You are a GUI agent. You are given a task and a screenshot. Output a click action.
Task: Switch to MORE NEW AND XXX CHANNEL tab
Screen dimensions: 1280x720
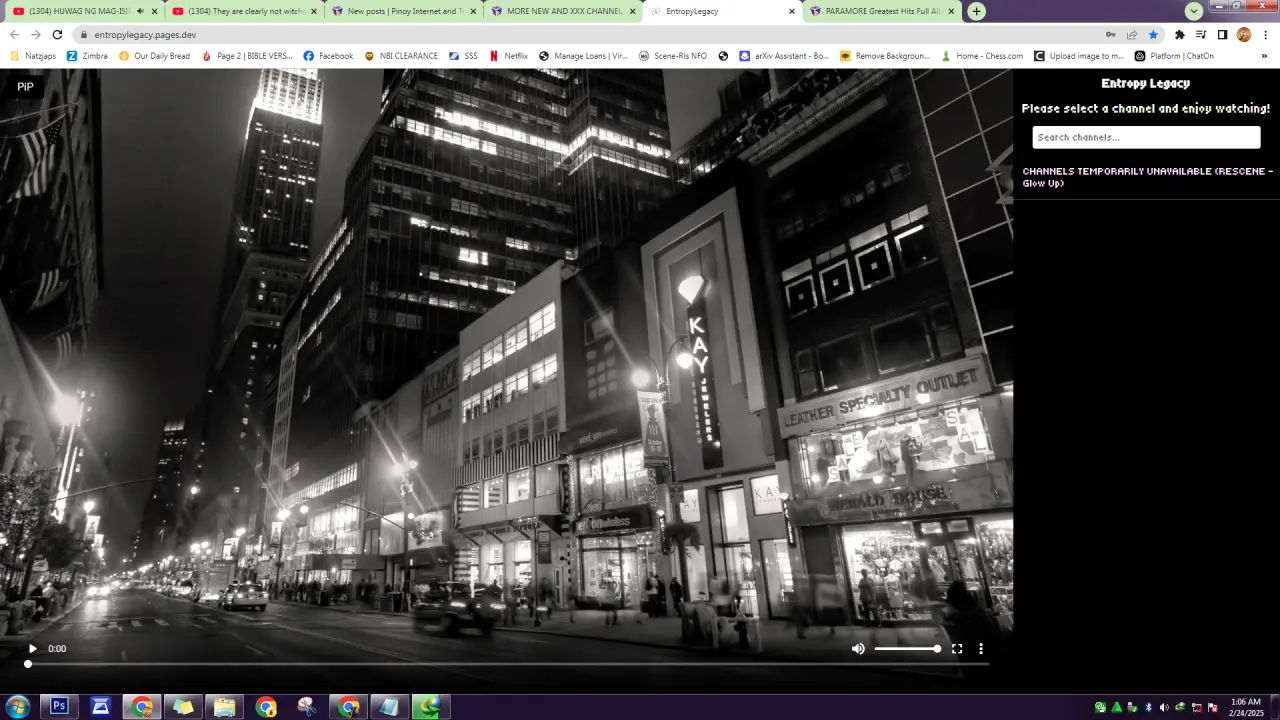[564, 11]
